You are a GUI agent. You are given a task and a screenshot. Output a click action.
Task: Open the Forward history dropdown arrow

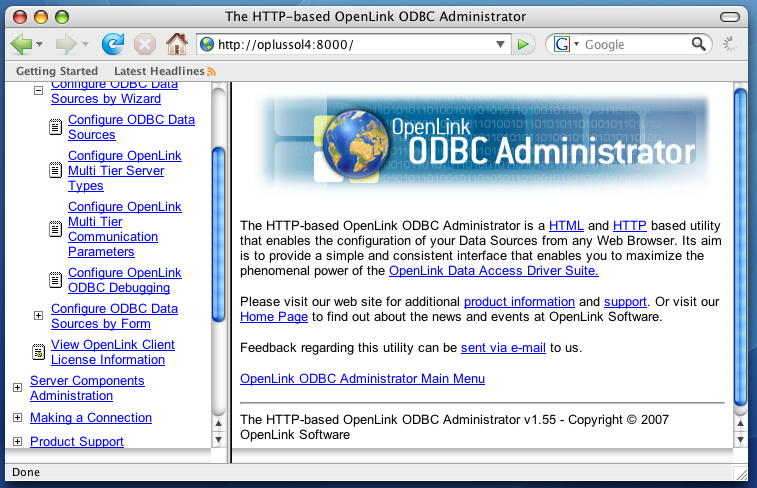point(85,44)
